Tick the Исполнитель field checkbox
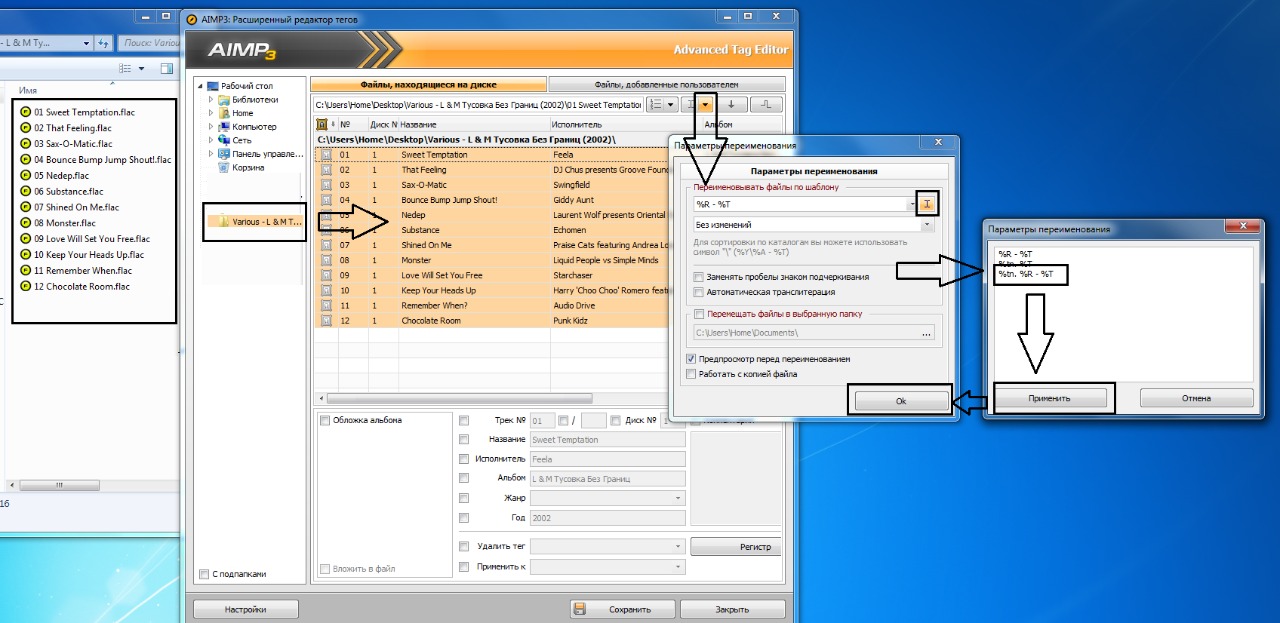 tap(464, 459)
